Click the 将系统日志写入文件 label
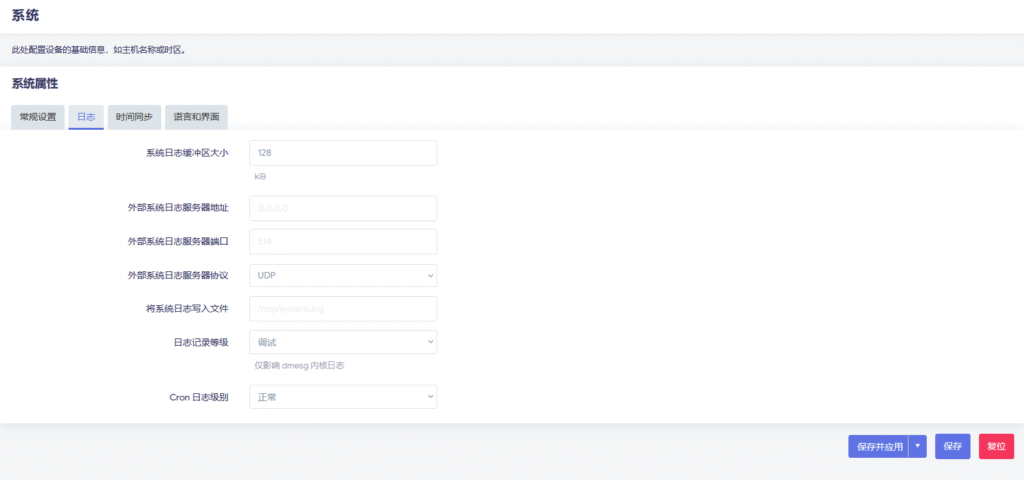The width and height of the screenshot is (1024, 480). tap(187, 309)
